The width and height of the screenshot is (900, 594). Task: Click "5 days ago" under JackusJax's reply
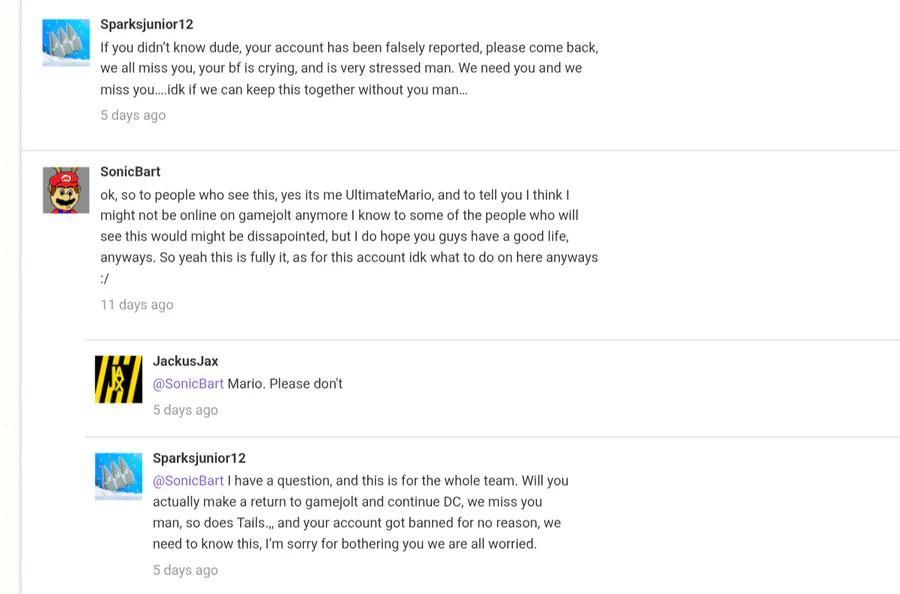point(185,410)
